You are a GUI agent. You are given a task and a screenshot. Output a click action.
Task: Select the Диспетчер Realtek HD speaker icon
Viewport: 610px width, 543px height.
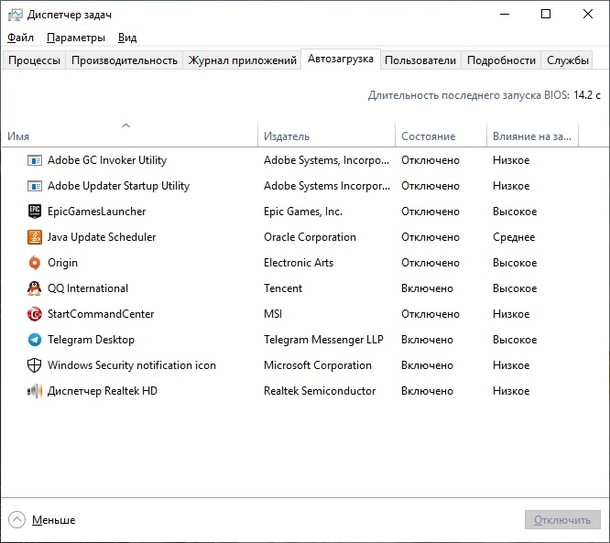tap(35, 391)
